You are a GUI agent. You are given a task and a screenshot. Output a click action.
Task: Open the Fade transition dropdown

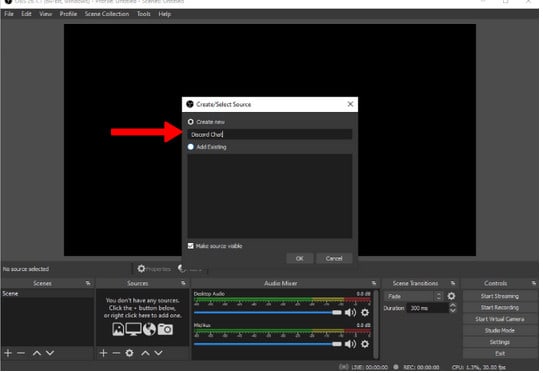(413, 297)
